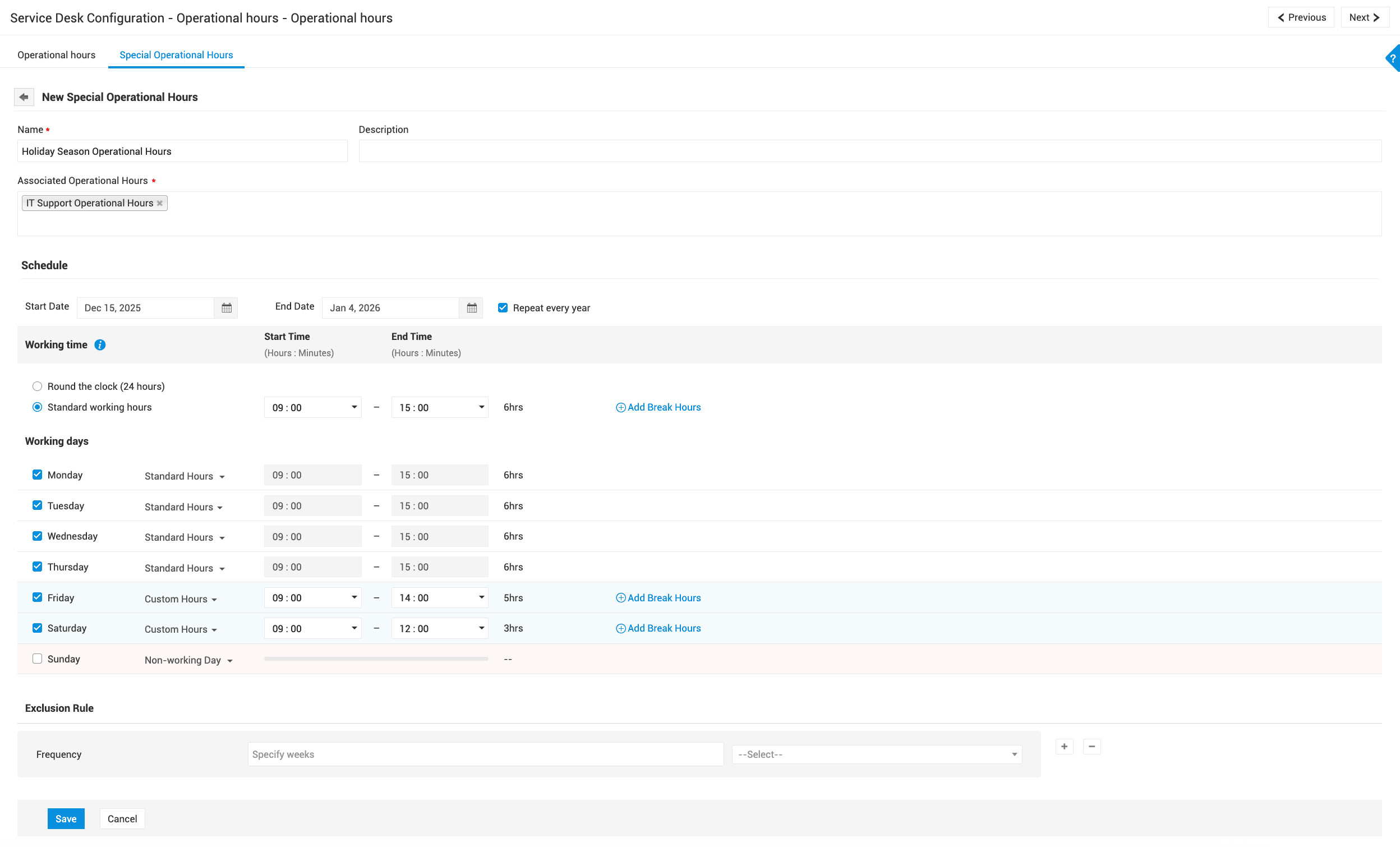Click the Save button
The width and height of the screenshot is (1400, 847).
coord(66,818)
